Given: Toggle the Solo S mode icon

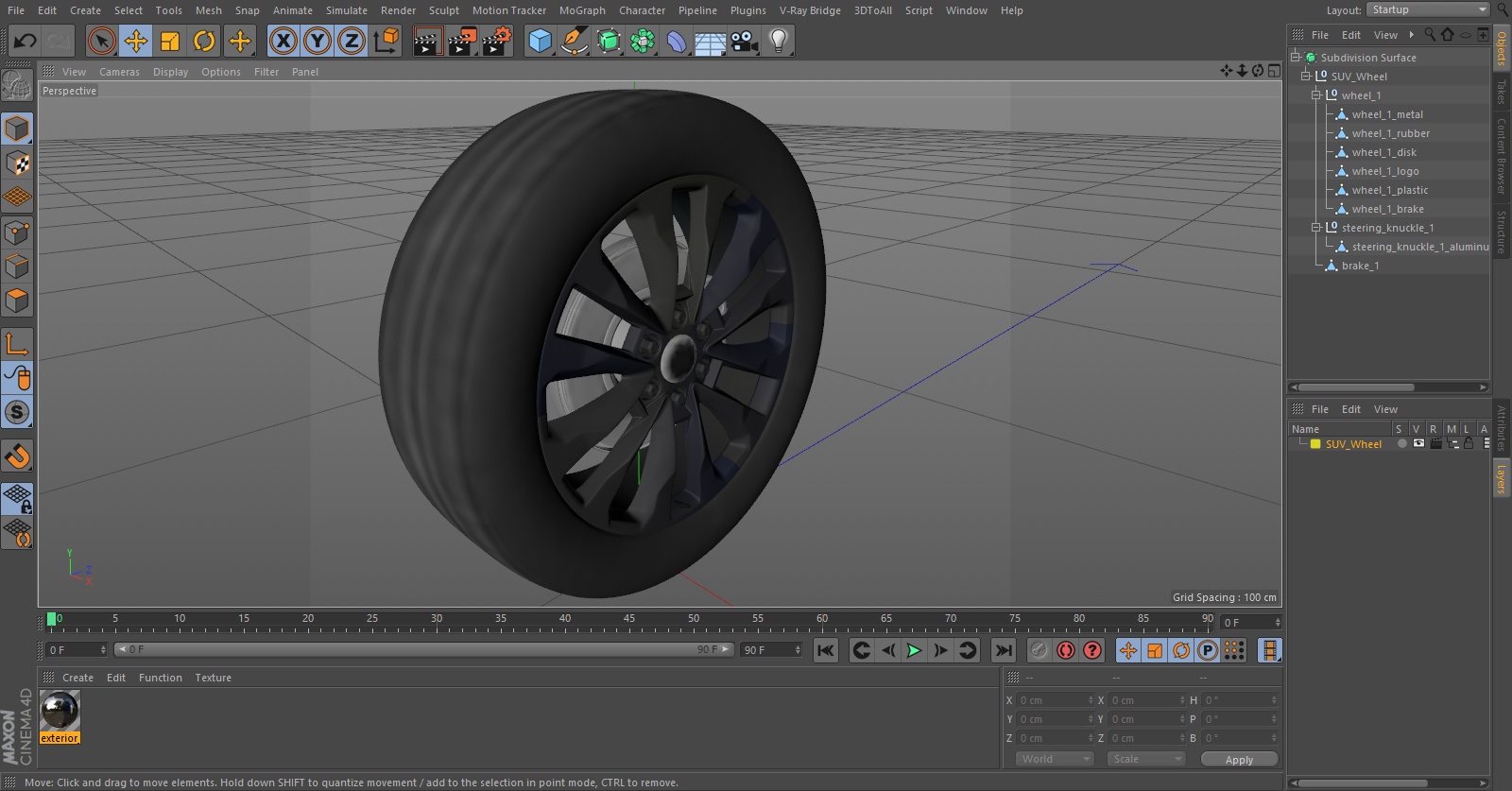Looking at the screenshot, I should 17,412.
